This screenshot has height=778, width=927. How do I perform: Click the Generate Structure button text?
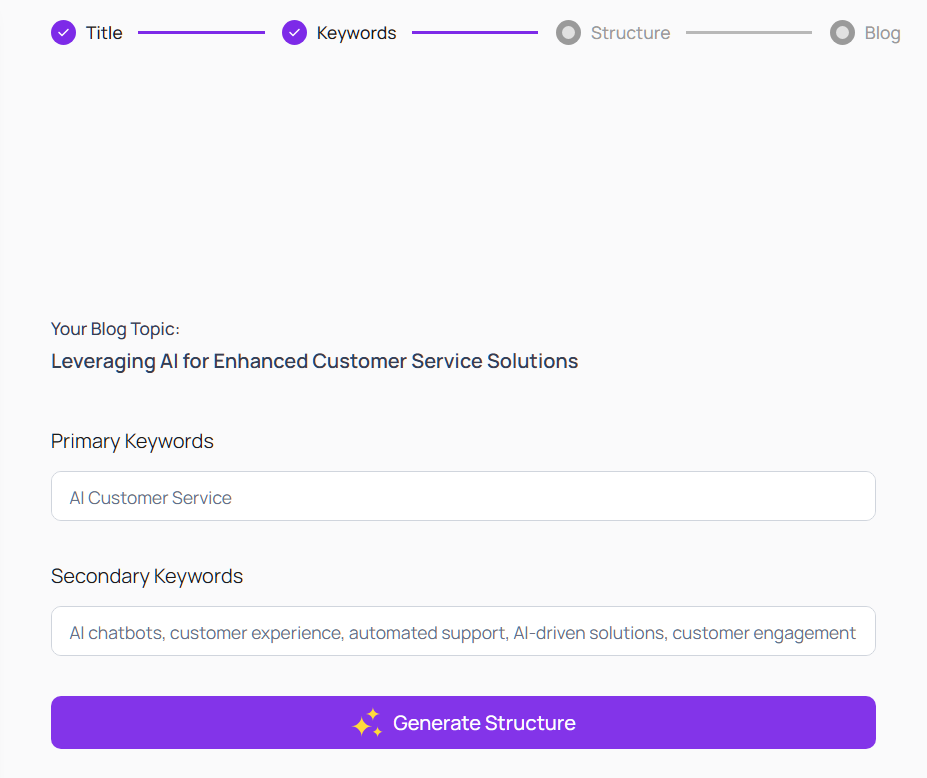point(484,723)
